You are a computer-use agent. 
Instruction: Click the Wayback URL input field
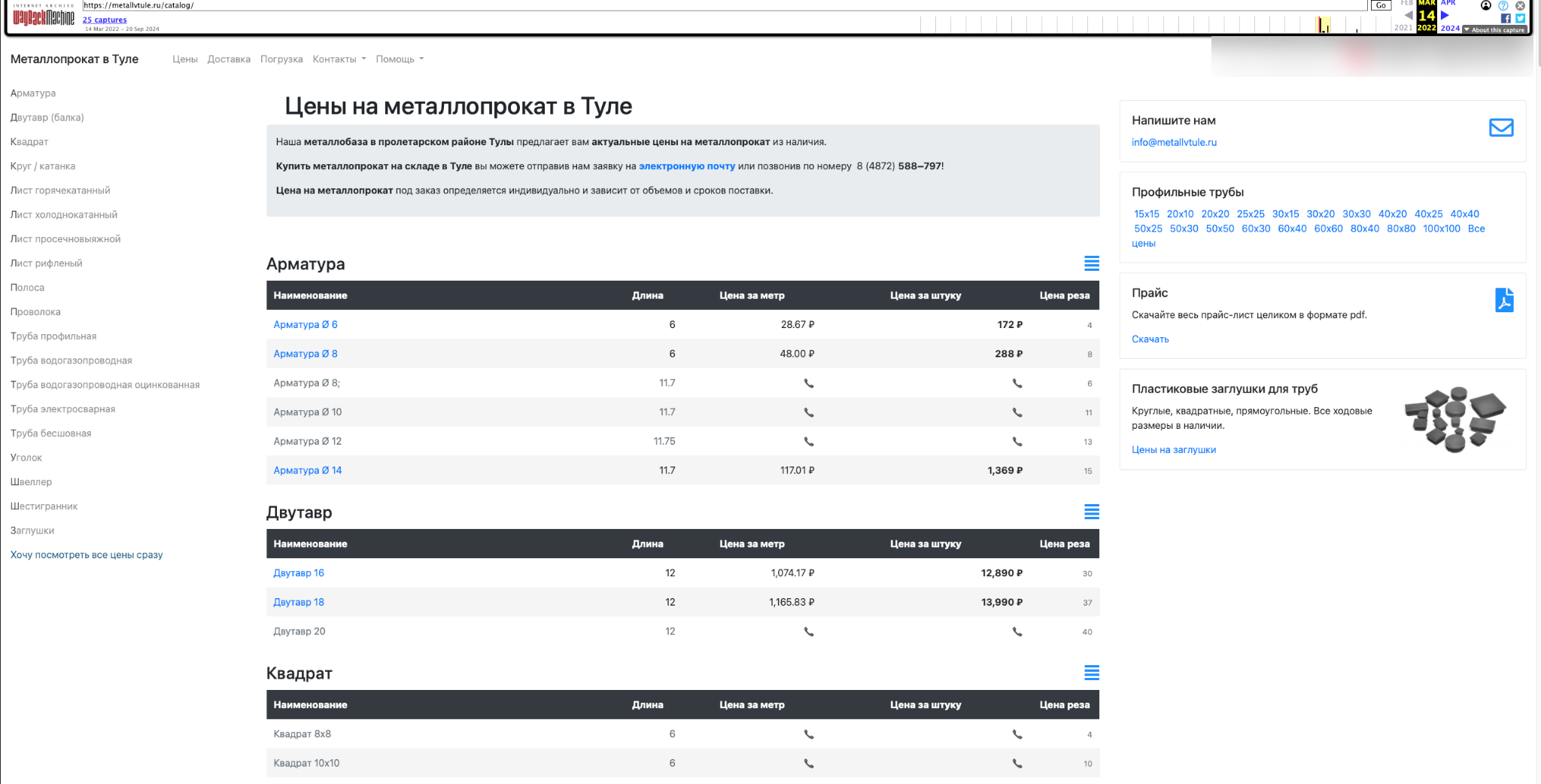(x=725, y=5)
